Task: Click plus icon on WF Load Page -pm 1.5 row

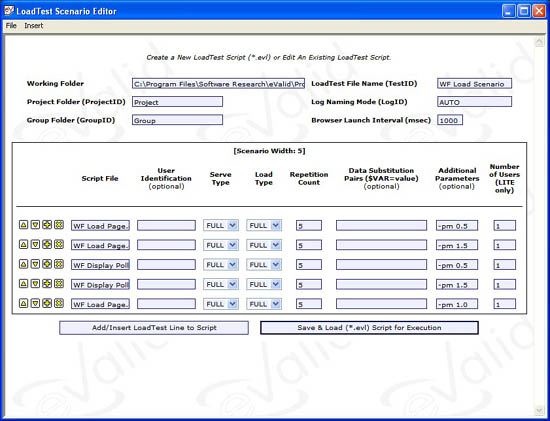Action: pos(47,245)
